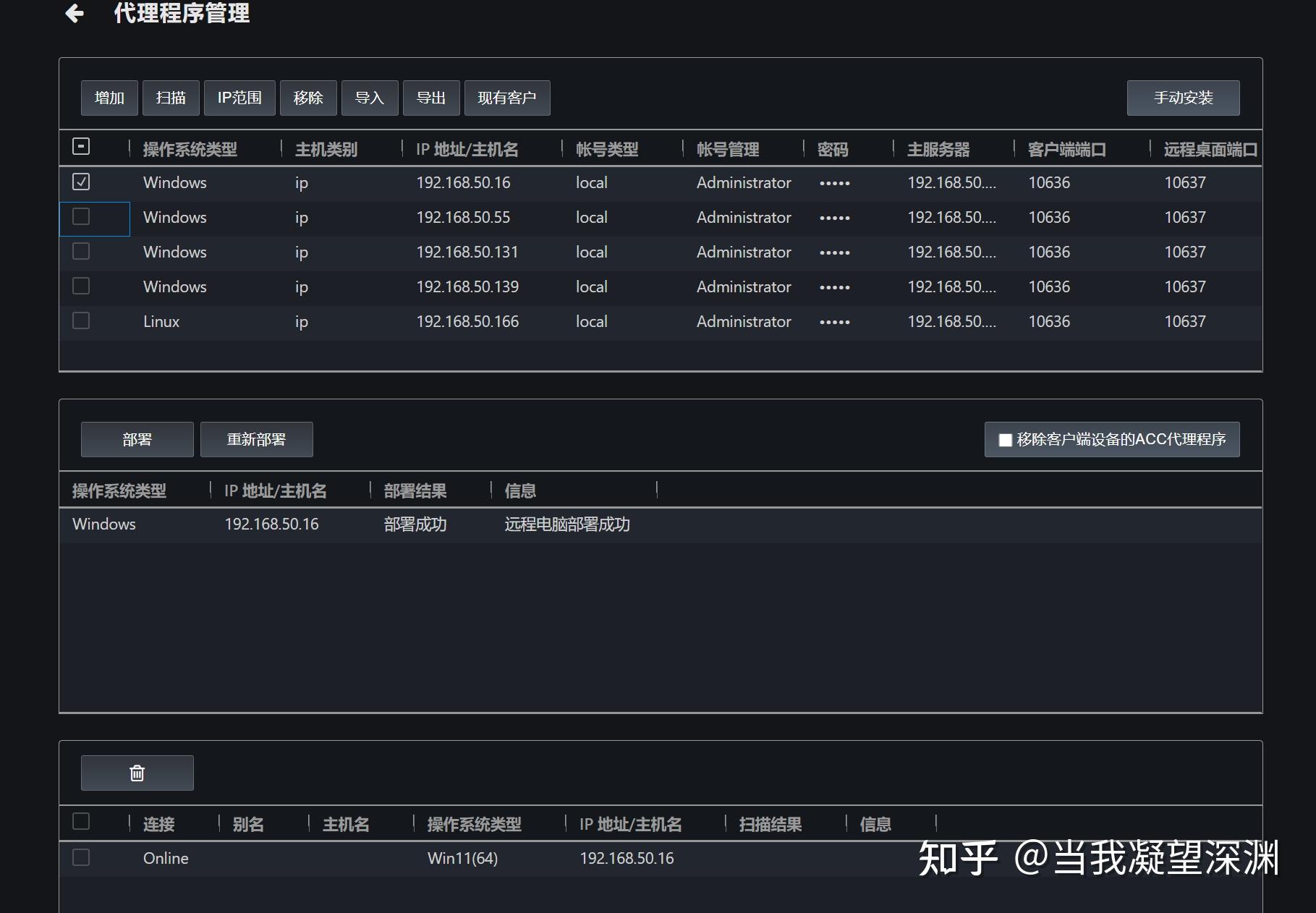
Task: Sort by the IP 地址/主机名 column header
Action: [x=466, y=149]
